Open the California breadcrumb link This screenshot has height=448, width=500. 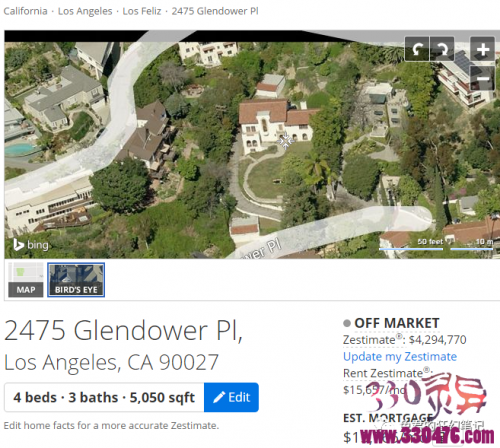(x=25, y=11)
